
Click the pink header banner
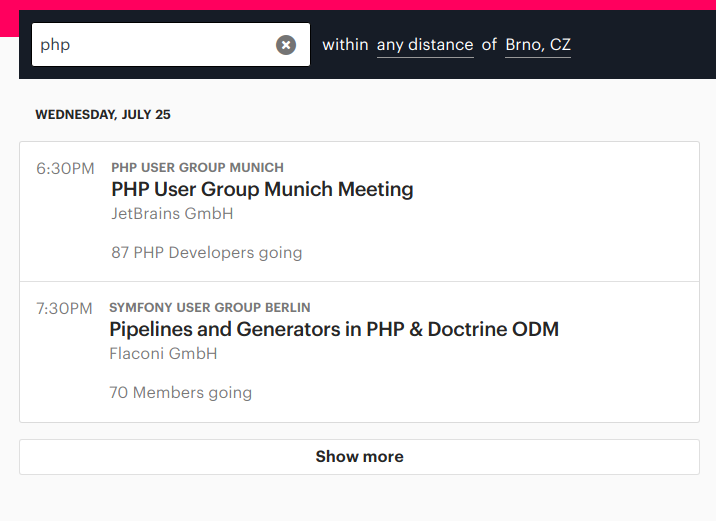click(358, 5)
